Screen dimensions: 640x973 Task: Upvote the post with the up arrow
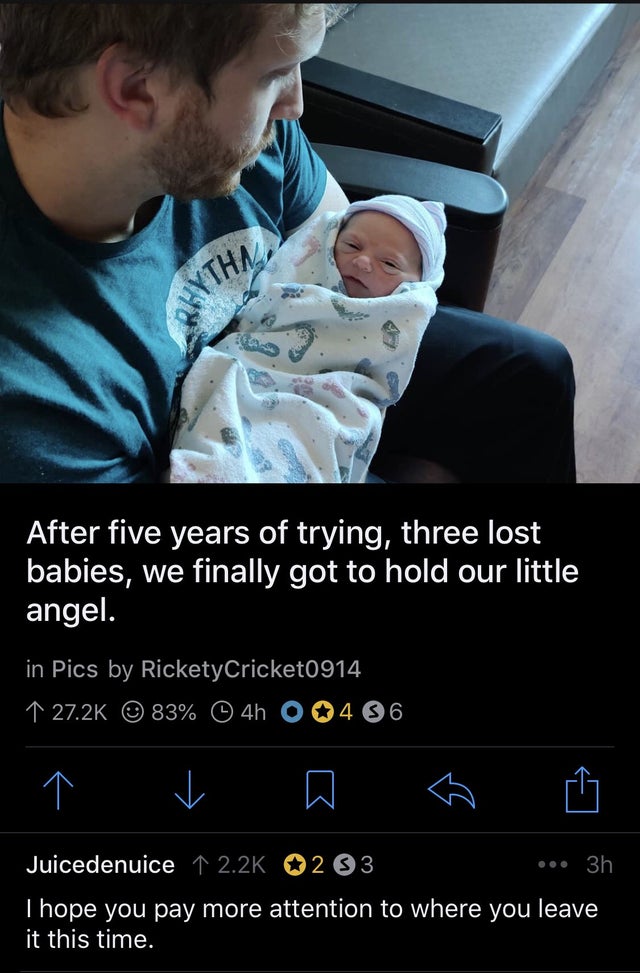tap(58, 790)
